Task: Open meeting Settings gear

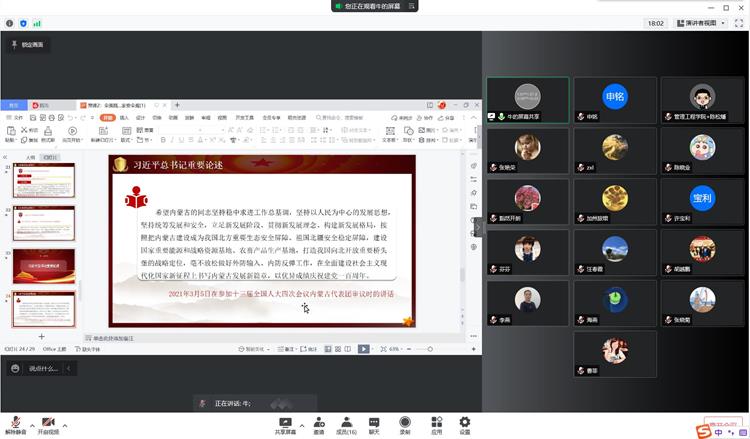Action: (465, 423)
